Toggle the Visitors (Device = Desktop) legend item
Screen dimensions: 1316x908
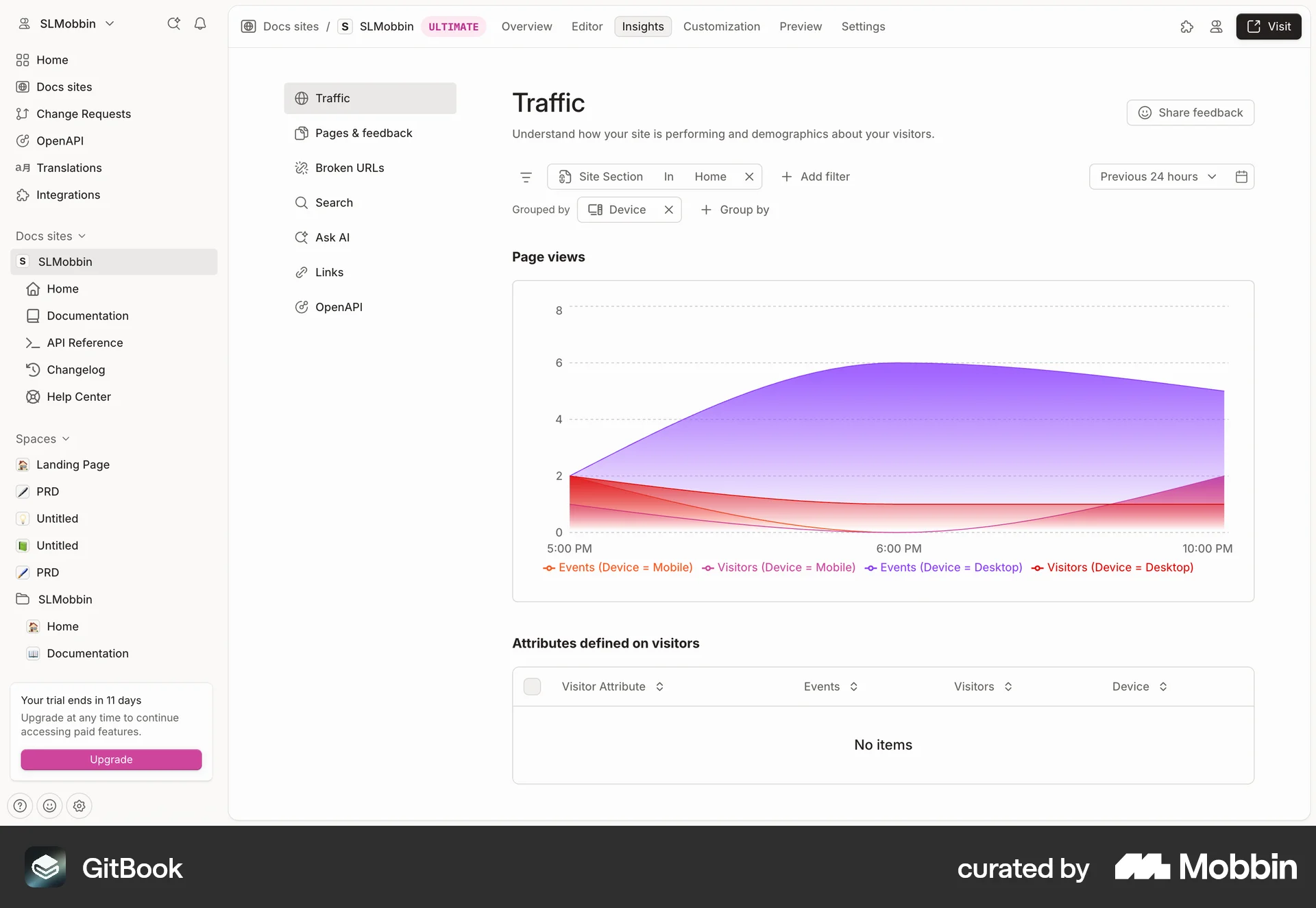click(x=1112, y=567)
